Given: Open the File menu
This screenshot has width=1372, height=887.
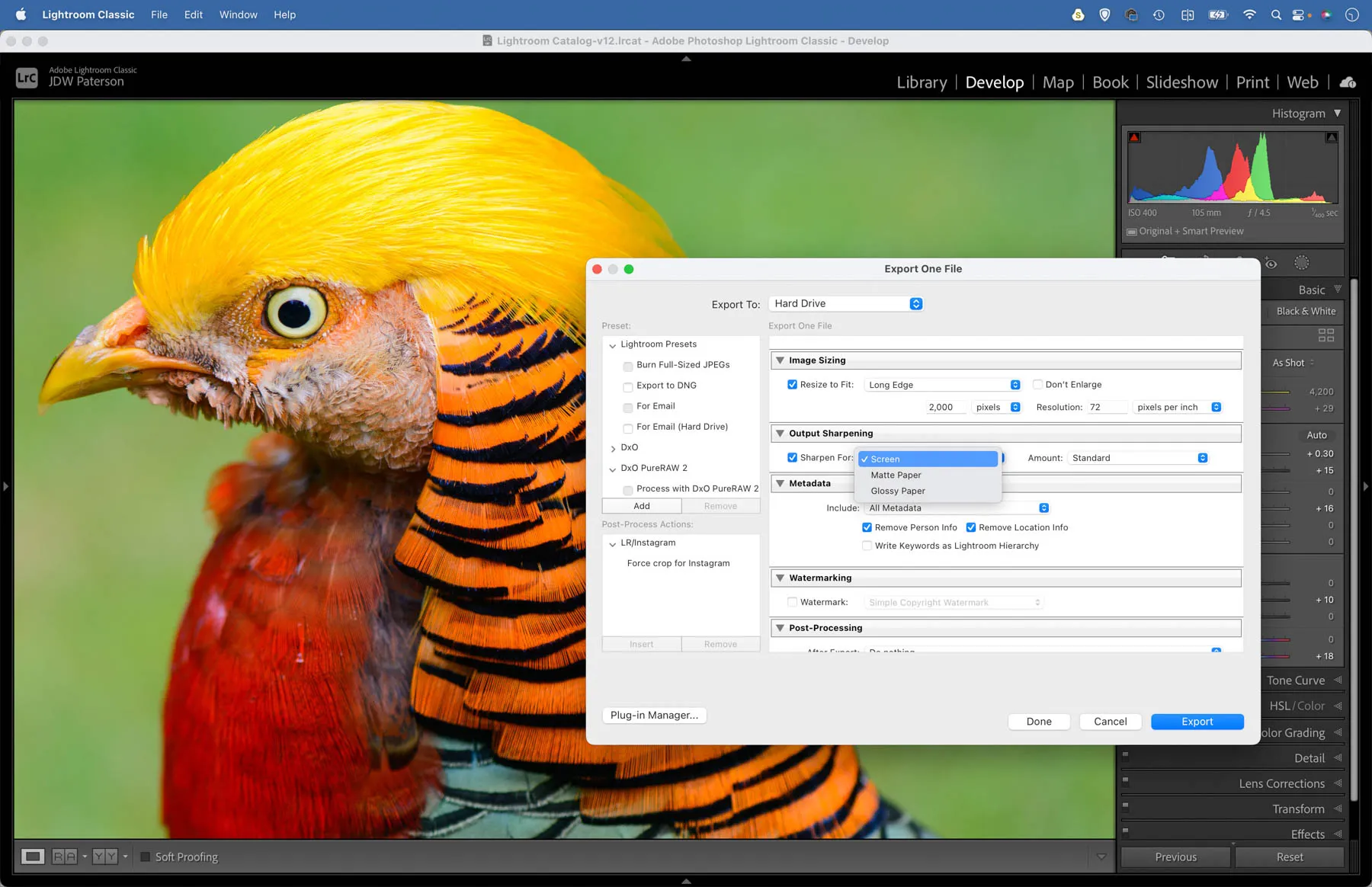Looking at the screenshot, I should pyautogui.click(x=159, y=14).
